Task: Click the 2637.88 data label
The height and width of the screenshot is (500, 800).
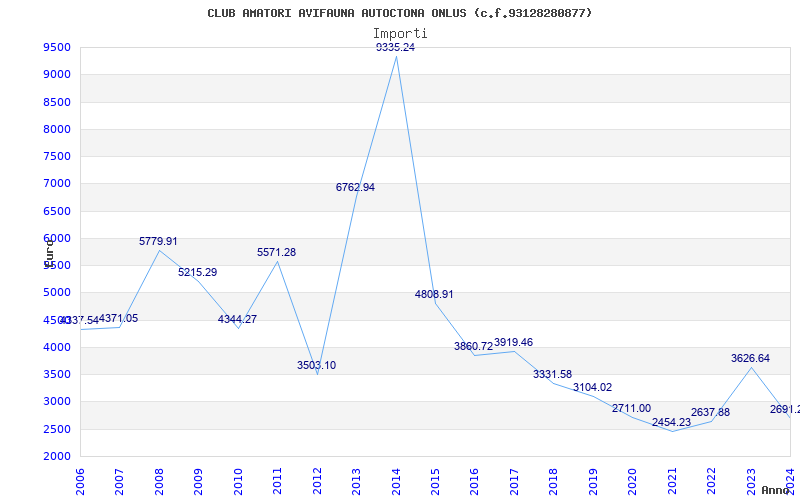Action: click(711, 412)
